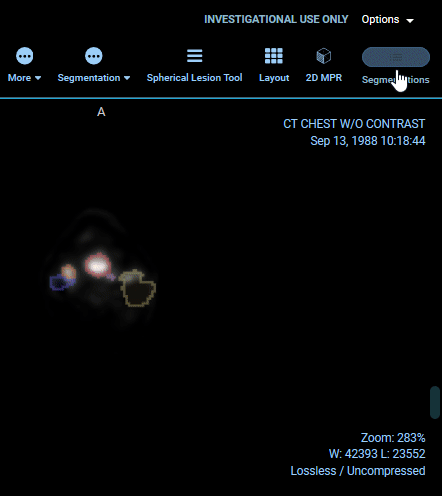
Task: Click the CT CHEST W/O CONTRAST overlay text
Action: (354, 124)
